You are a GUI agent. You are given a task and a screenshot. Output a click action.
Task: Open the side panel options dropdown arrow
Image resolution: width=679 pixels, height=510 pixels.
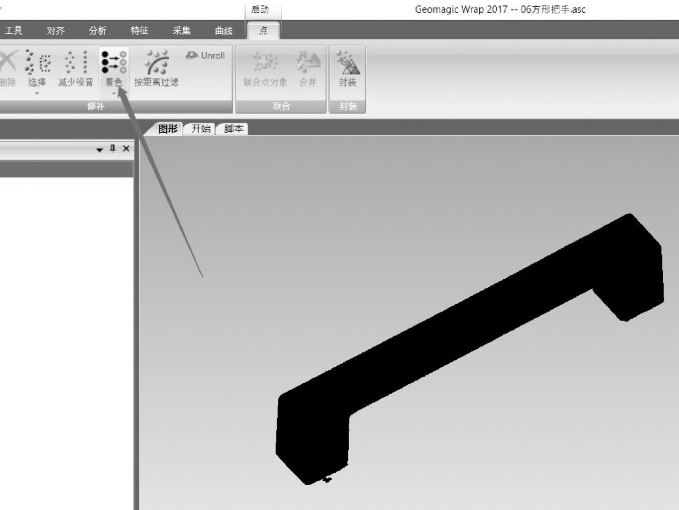(x=100, y=150)
